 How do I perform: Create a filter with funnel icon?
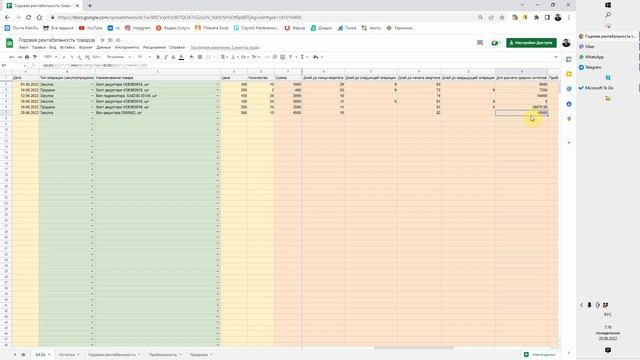point(290,57)
